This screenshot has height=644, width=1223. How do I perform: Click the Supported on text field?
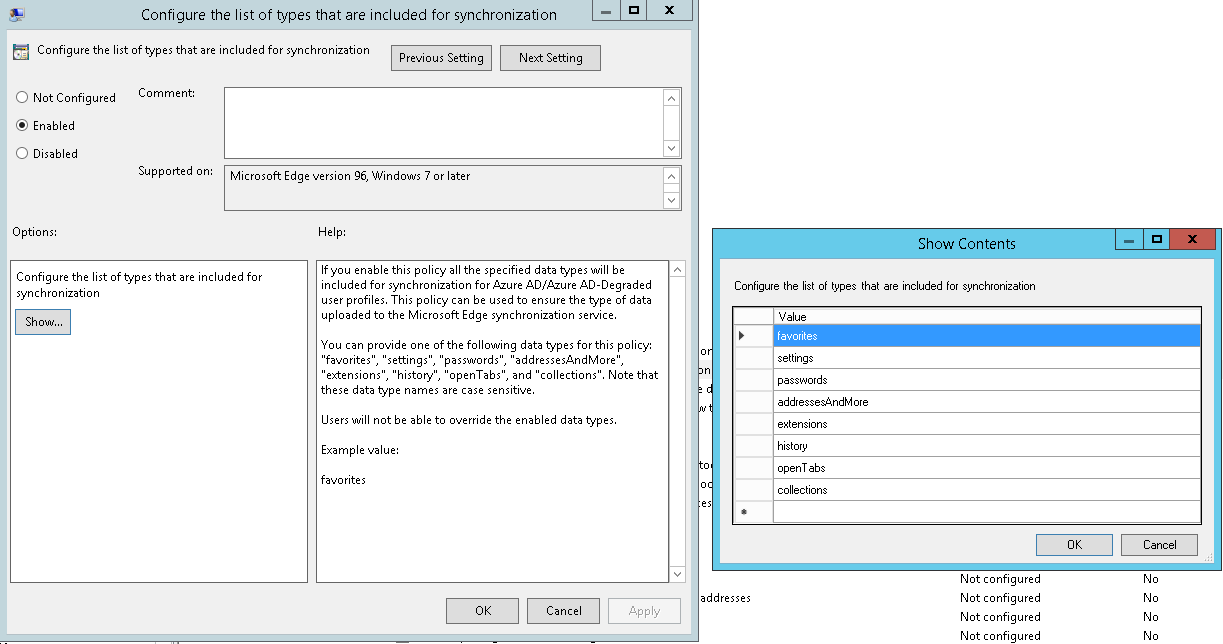click(444, 188)
